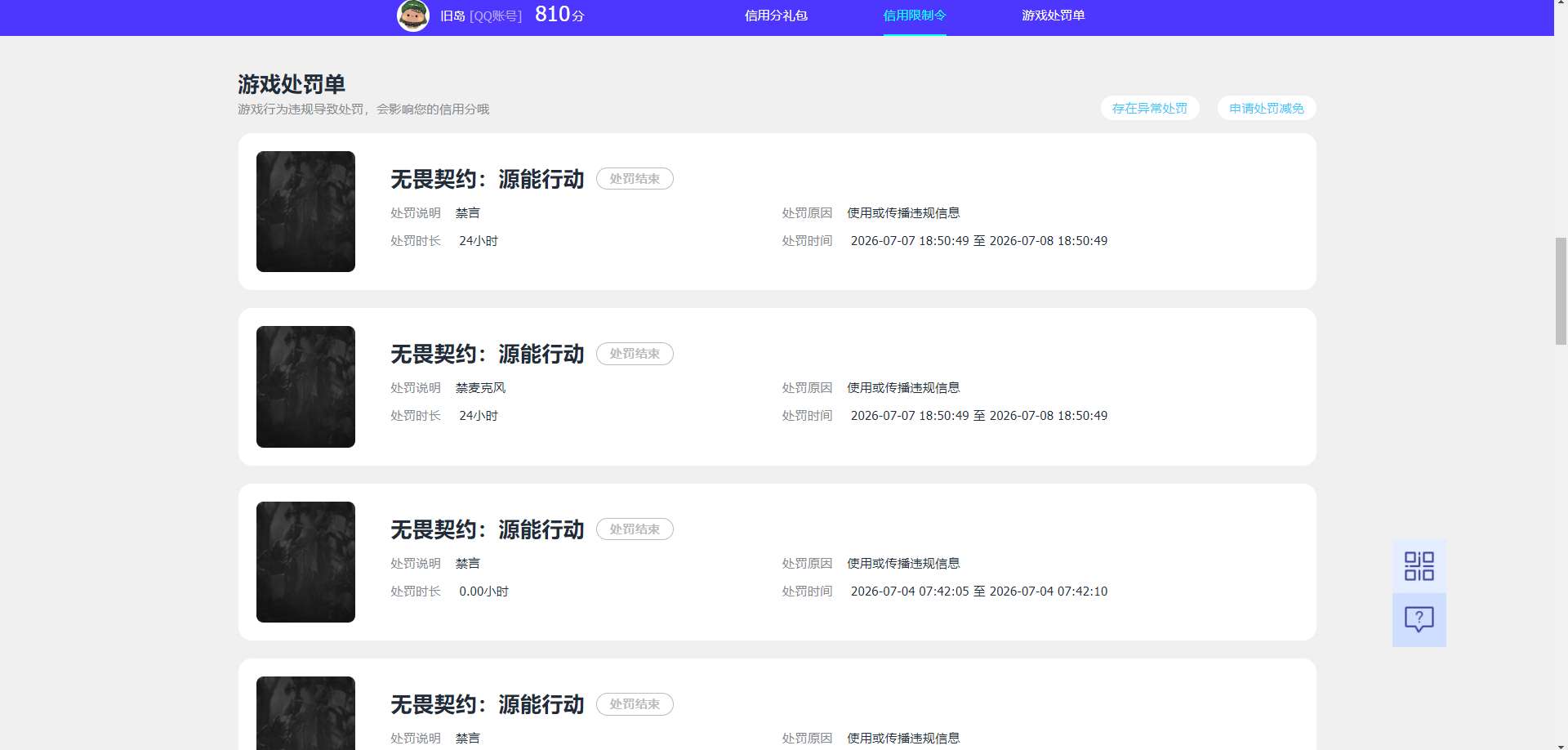
Task: Click 无畏契约：源能行动 title on the bottom card
Action: [488, 704]
